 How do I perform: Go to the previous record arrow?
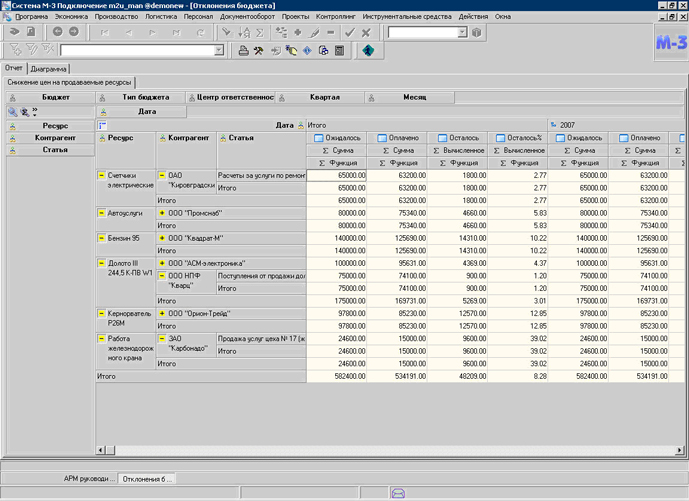tap(128, 33)
